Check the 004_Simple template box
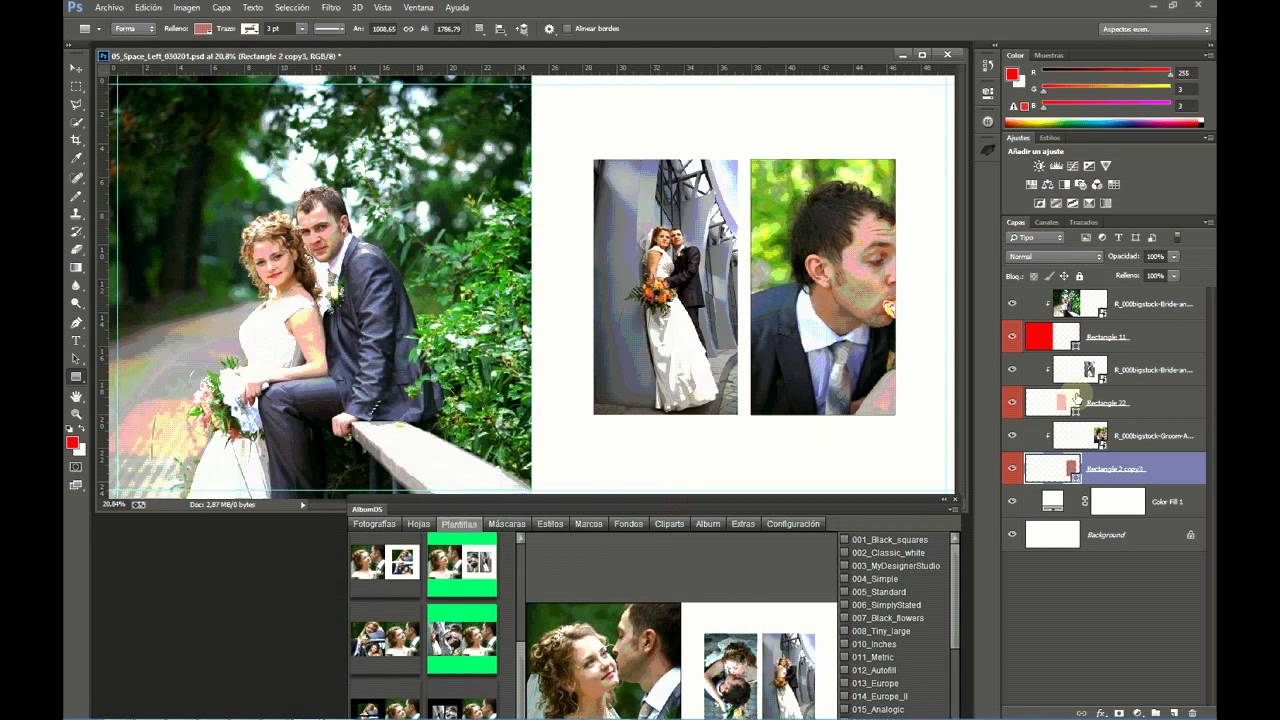The height and width of the screenshot is (720, 1280). (x=844, y=579)
